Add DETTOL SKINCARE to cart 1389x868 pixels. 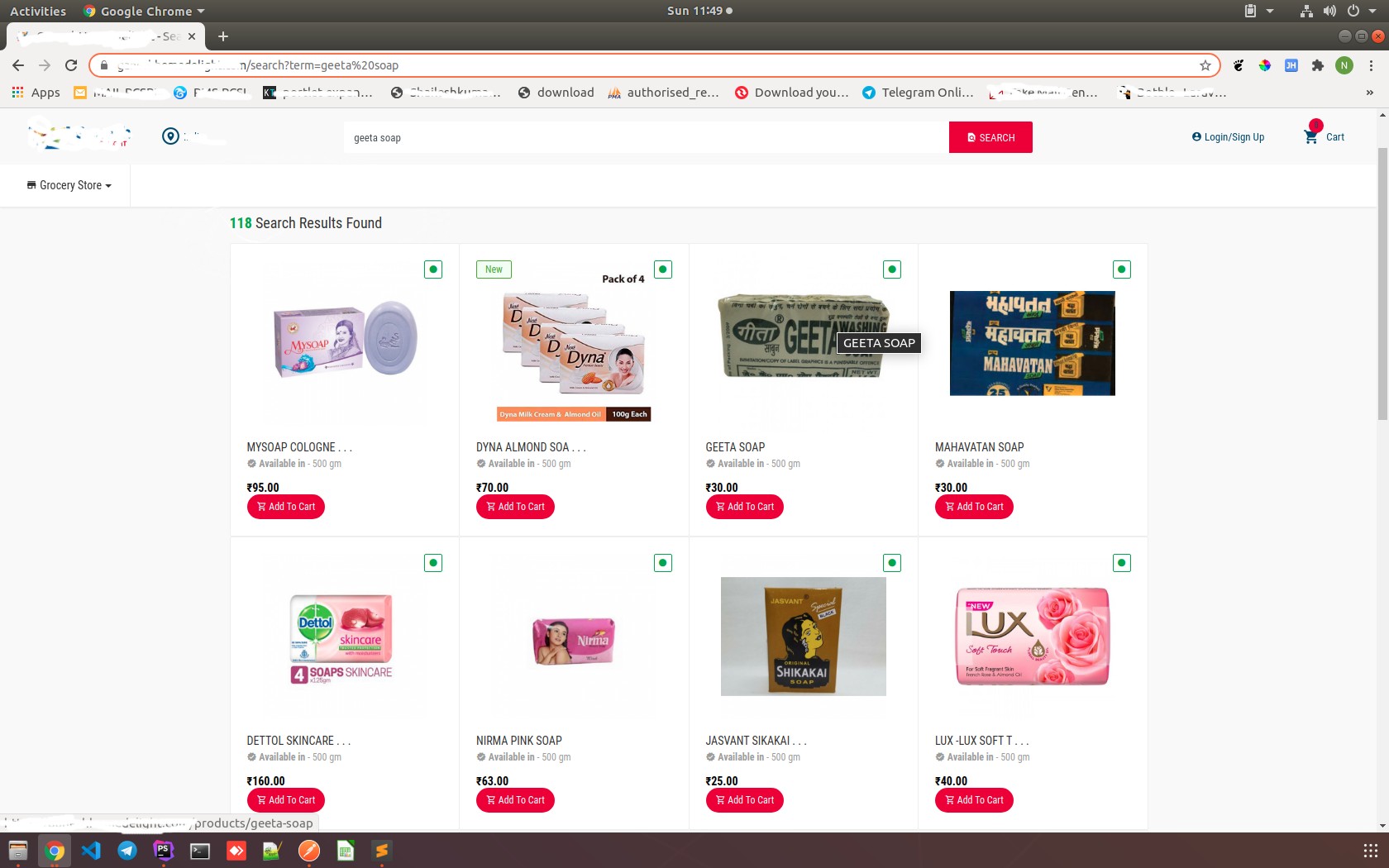point(285,800)
